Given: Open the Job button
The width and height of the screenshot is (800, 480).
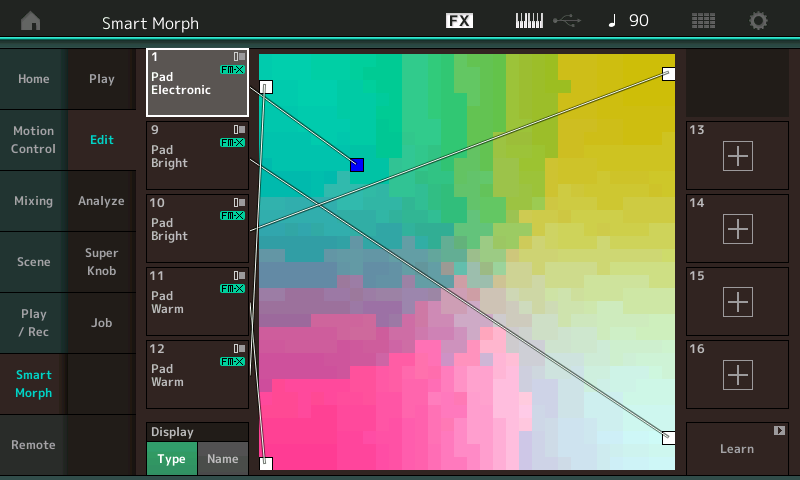Looking at the screenshot, I should click(x=101, y=323).
